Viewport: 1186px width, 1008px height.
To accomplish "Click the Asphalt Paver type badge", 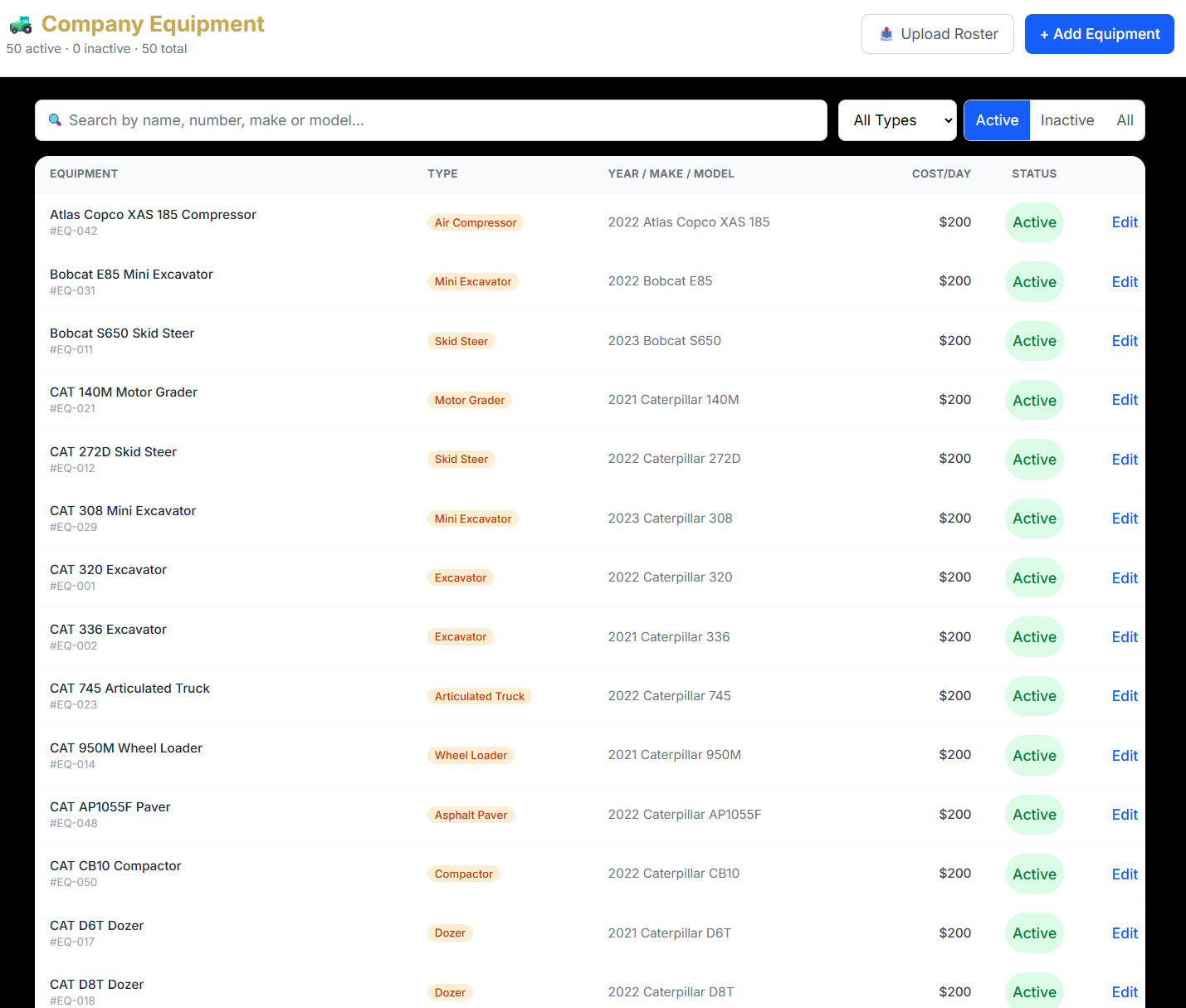I will point(471,815).
